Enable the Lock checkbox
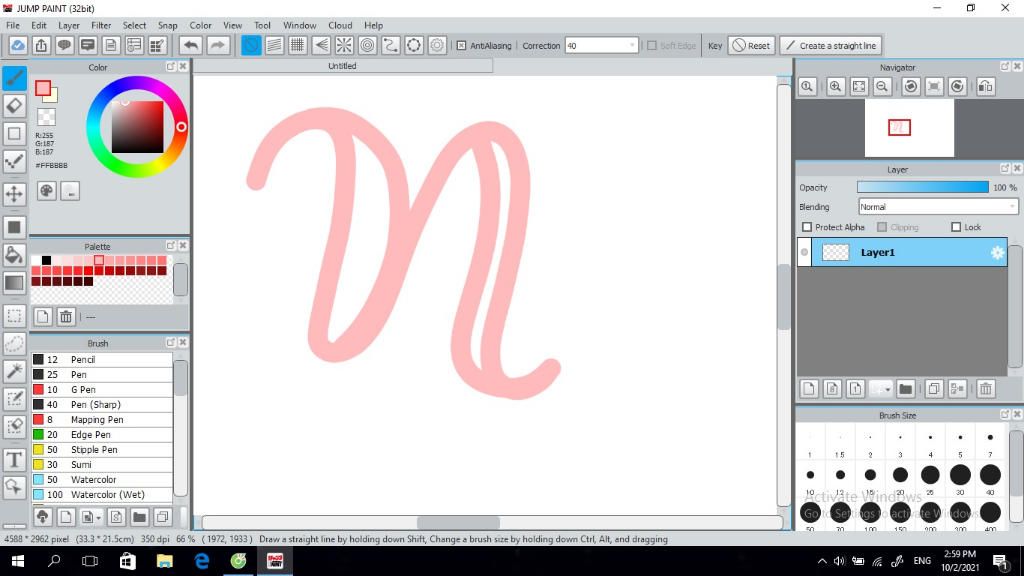Viewport: 1024px width, 576px height. tap(956, 227)
